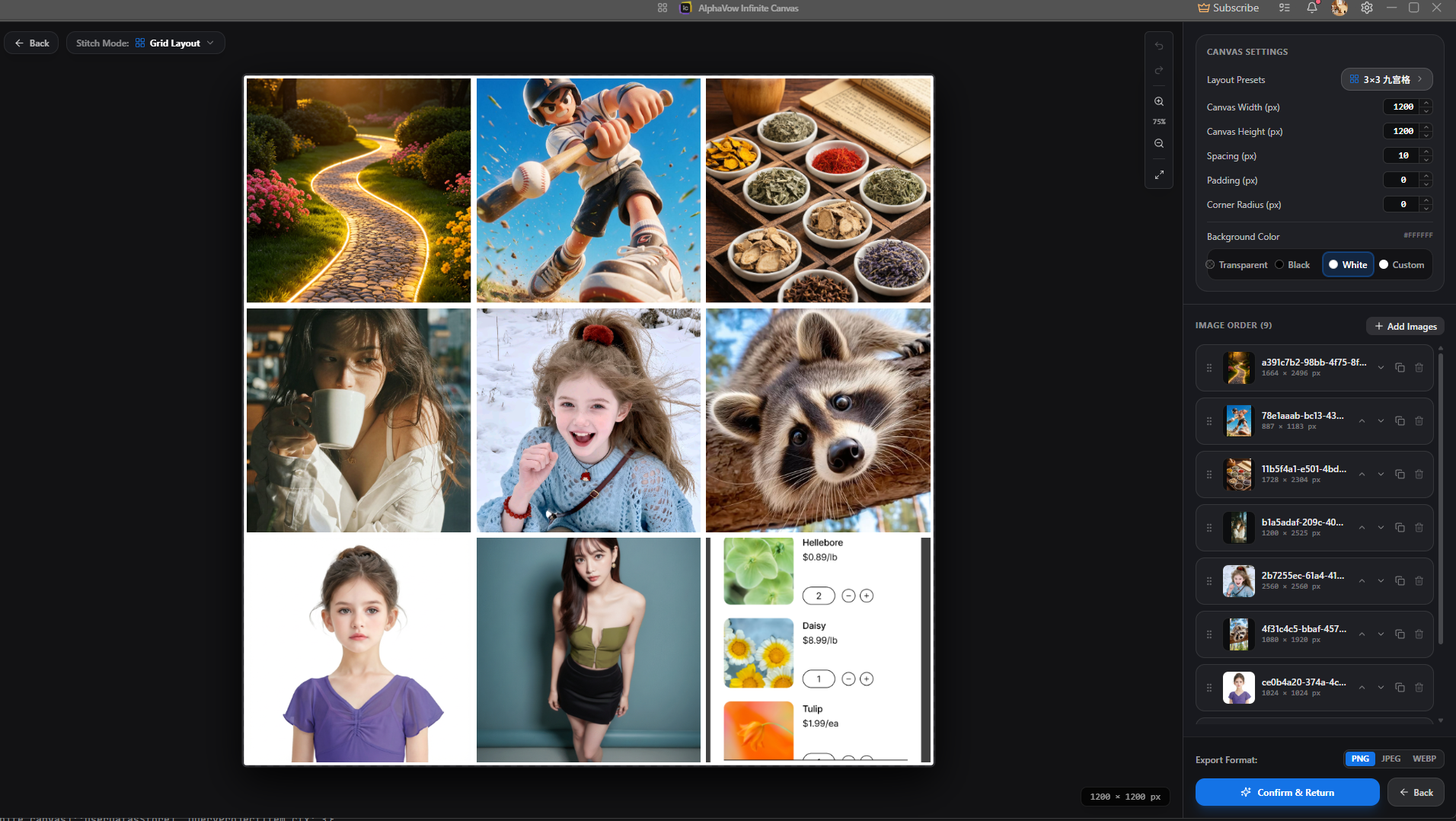This screenshot has width=1456, height=821.
Task: Click the Canvas Width input field
Action: point(1402,107)
